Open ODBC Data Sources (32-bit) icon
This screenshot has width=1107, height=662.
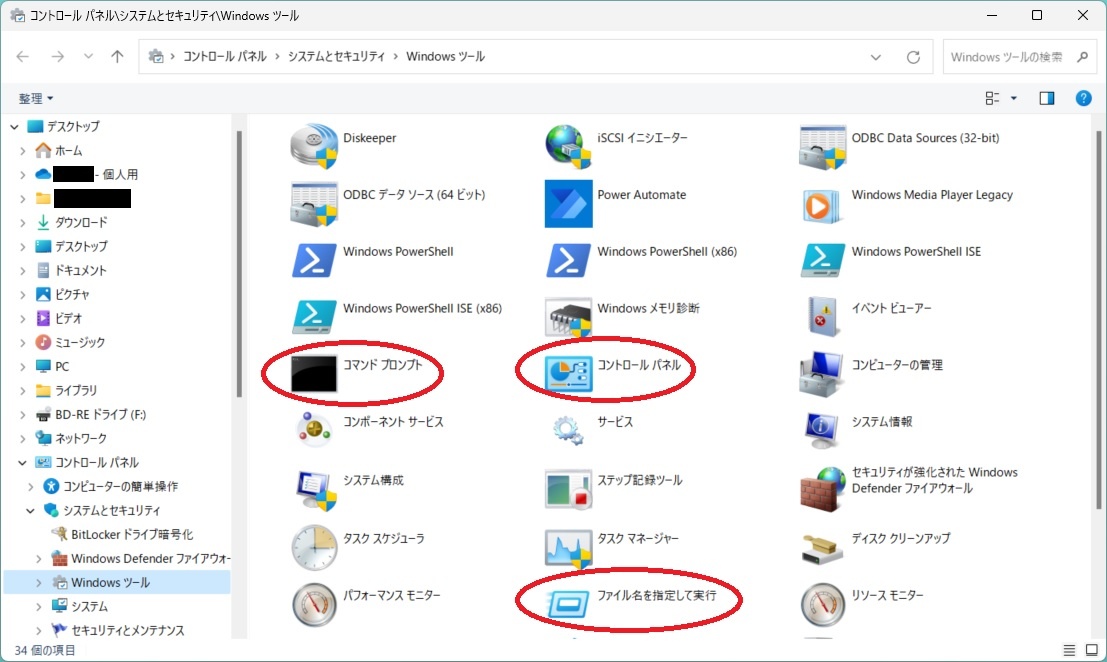(x=822, y=146)
